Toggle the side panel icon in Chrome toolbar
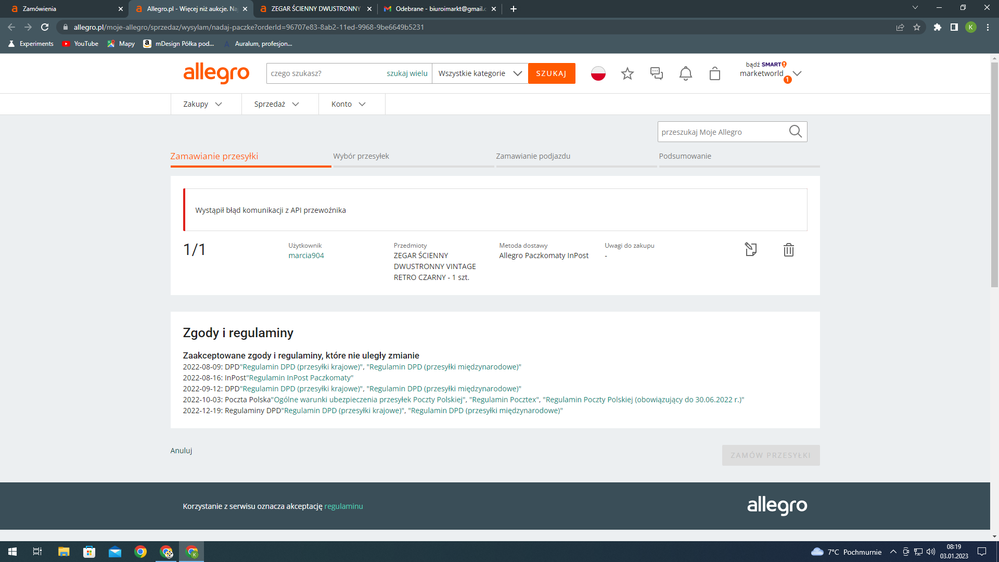 coord(954,27)
